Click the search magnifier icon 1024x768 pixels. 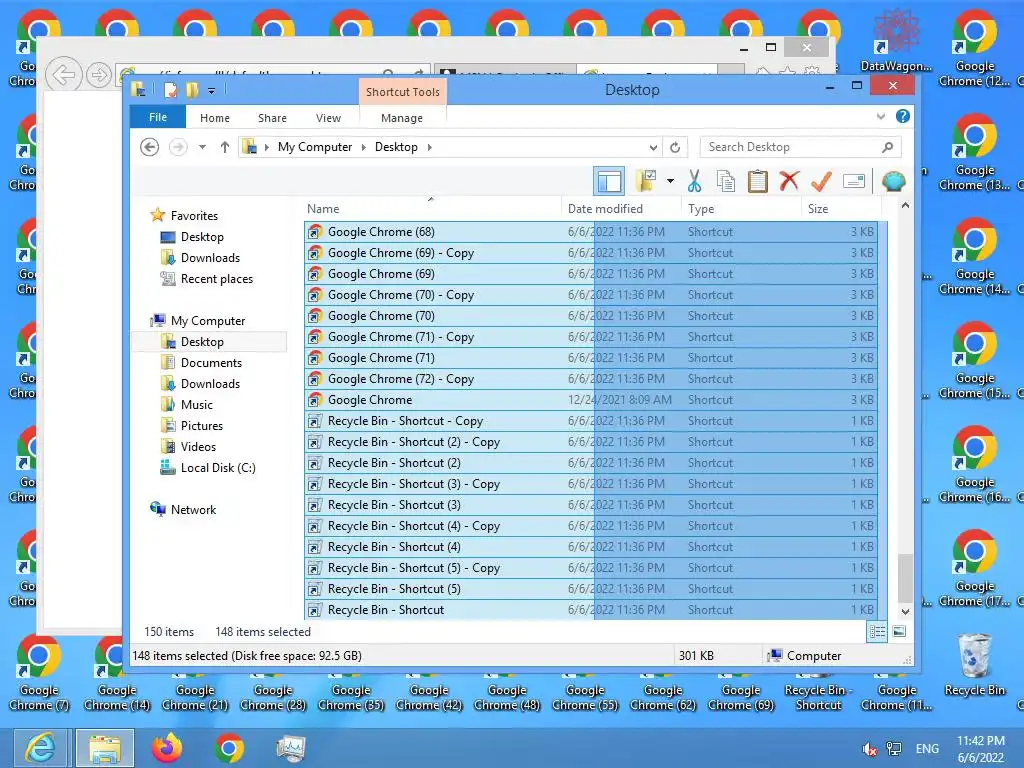[x=887, y=147]
